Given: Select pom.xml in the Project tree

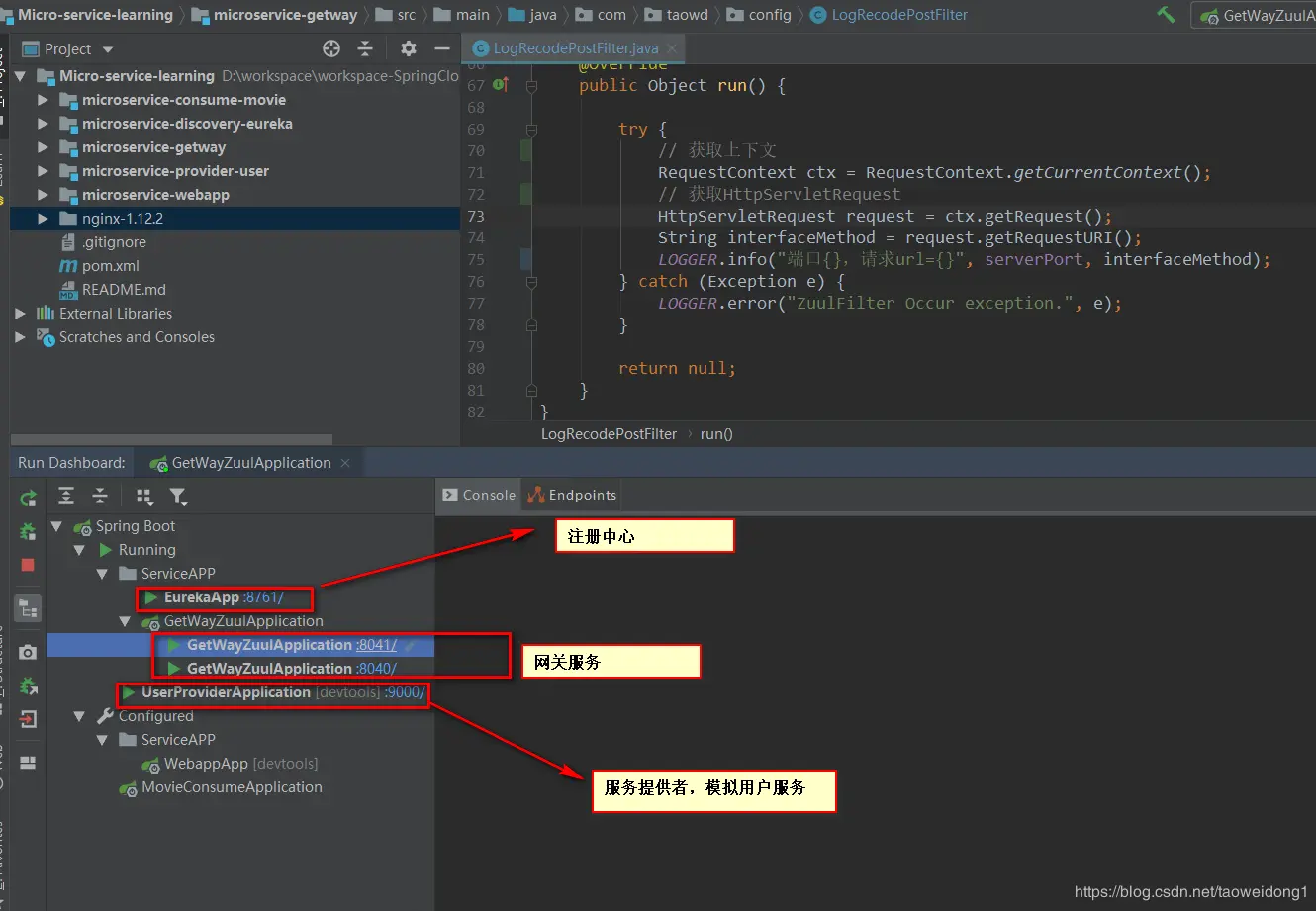Looking at the screenshot, I should coord(111,266).
